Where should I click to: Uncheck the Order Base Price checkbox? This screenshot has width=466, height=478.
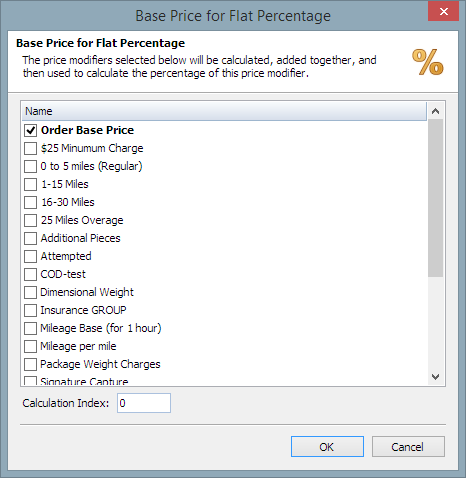coord(30,130)
